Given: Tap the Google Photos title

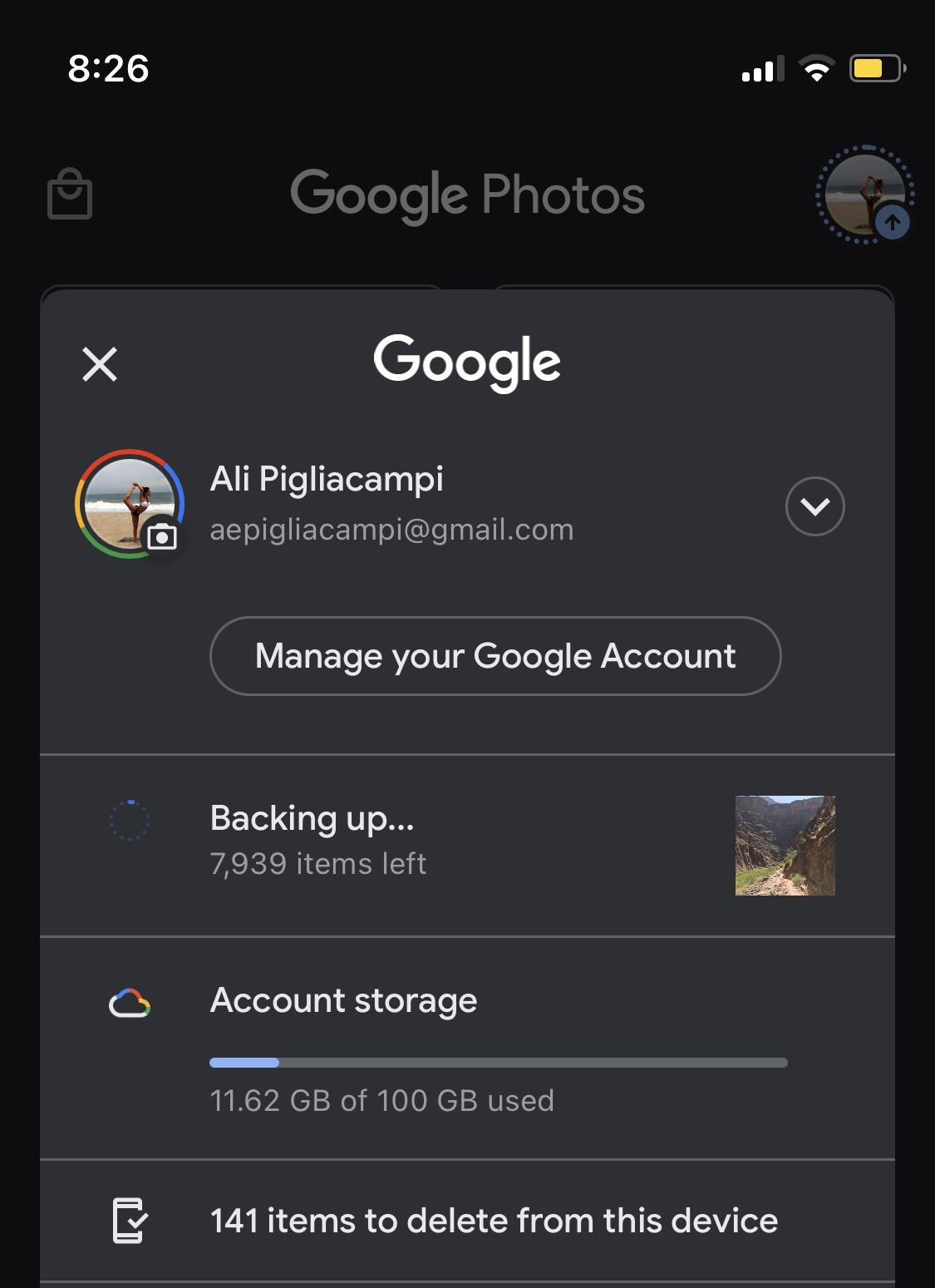Looking at the screenshot, I should click(467, 195).
